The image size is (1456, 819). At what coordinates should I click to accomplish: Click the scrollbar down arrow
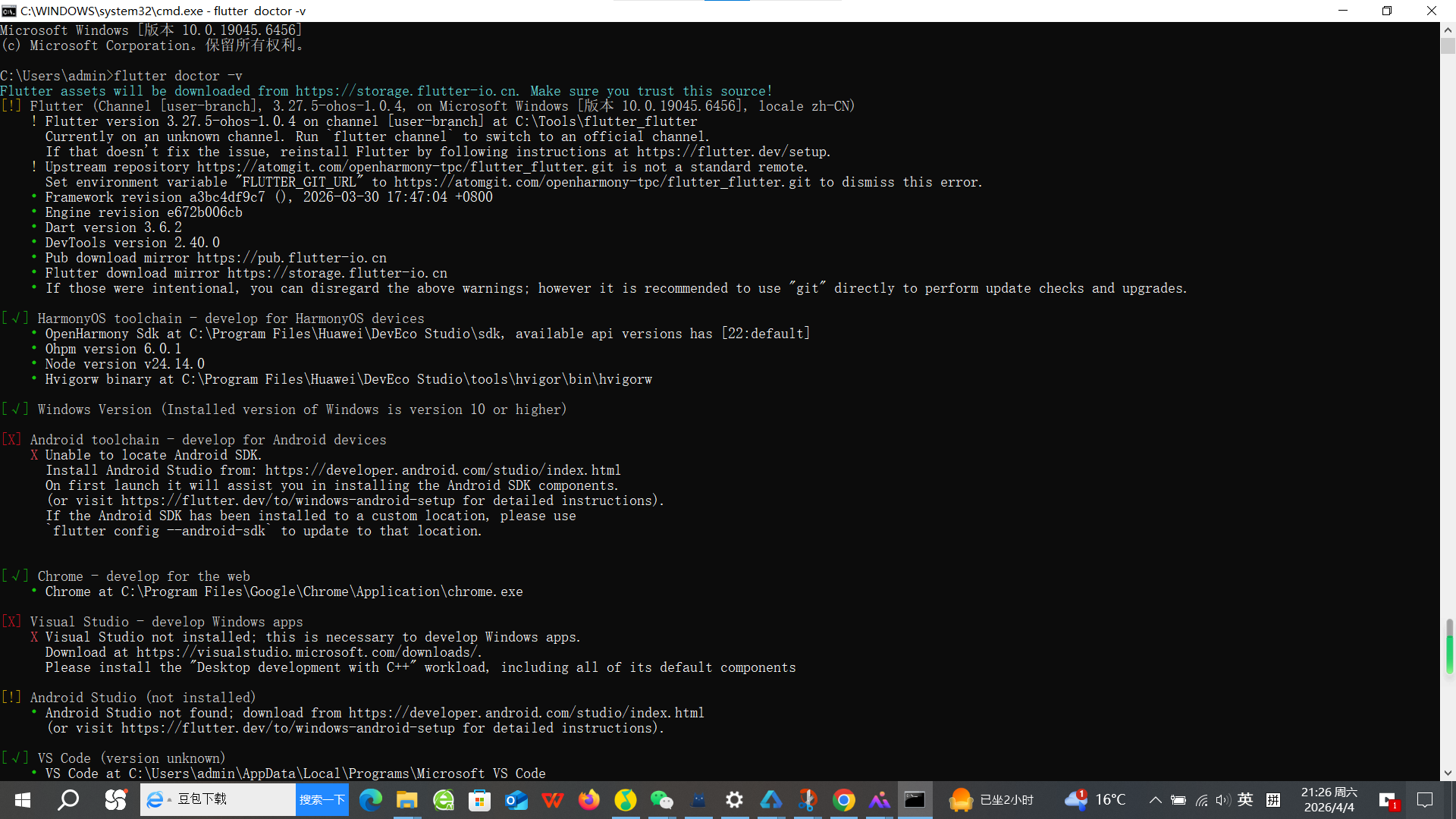pyautogui.click(x=1448, y=773)
